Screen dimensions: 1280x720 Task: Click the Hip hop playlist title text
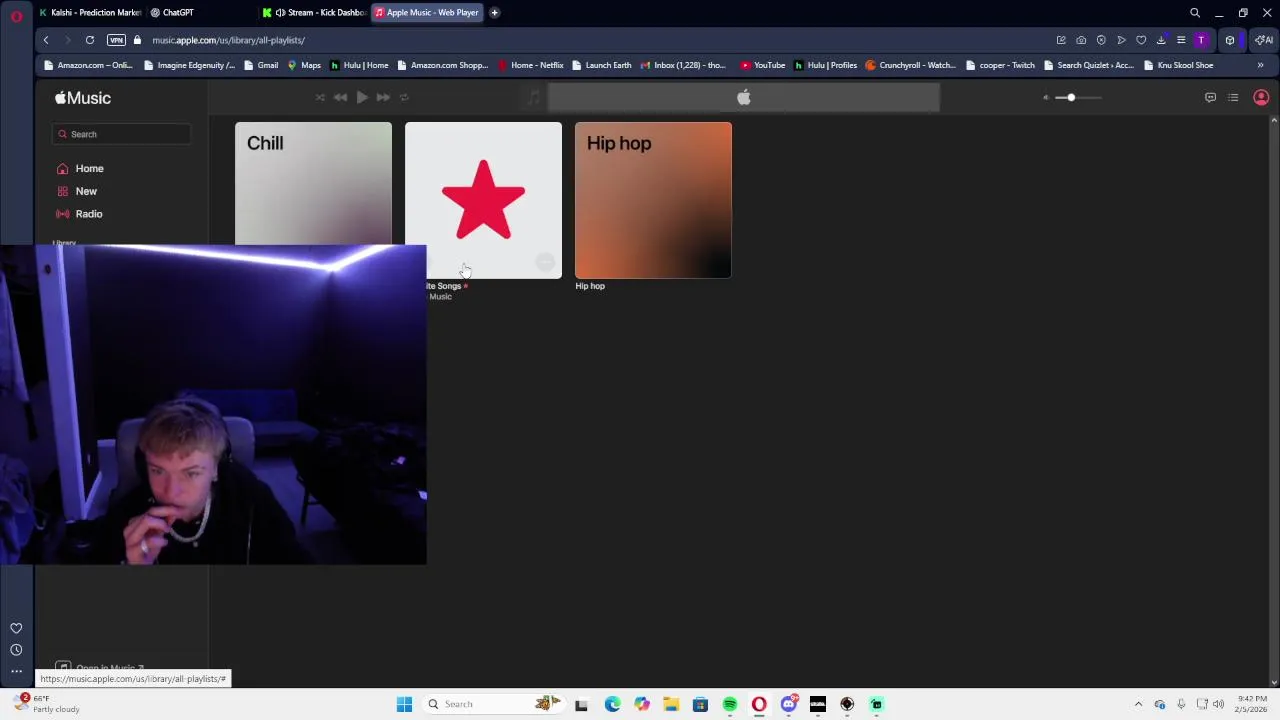coord(590,286)
